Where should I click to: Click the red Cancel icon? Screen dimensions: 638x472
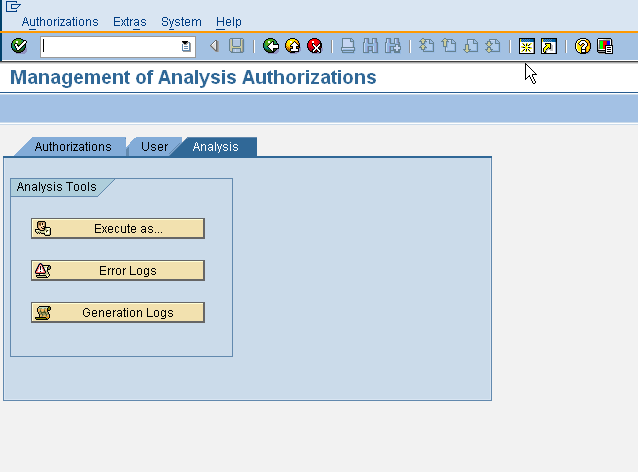(315, 46)
